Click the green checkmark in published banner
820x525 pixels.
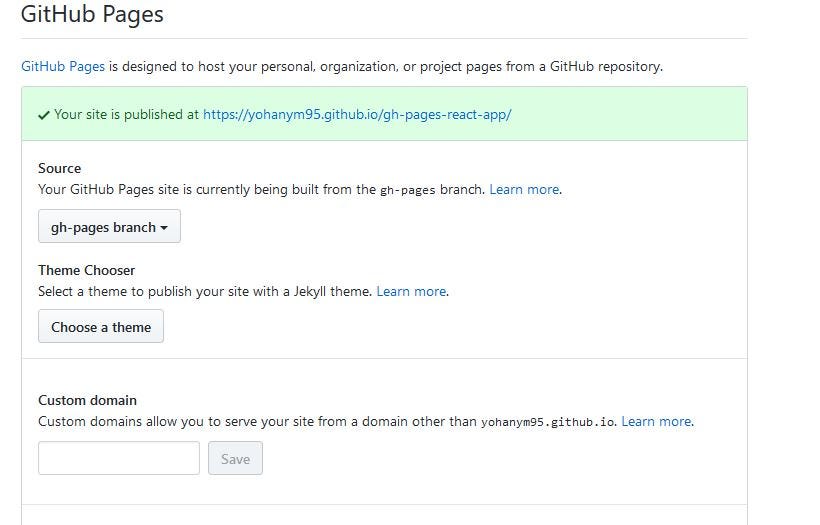coord(44,115)
